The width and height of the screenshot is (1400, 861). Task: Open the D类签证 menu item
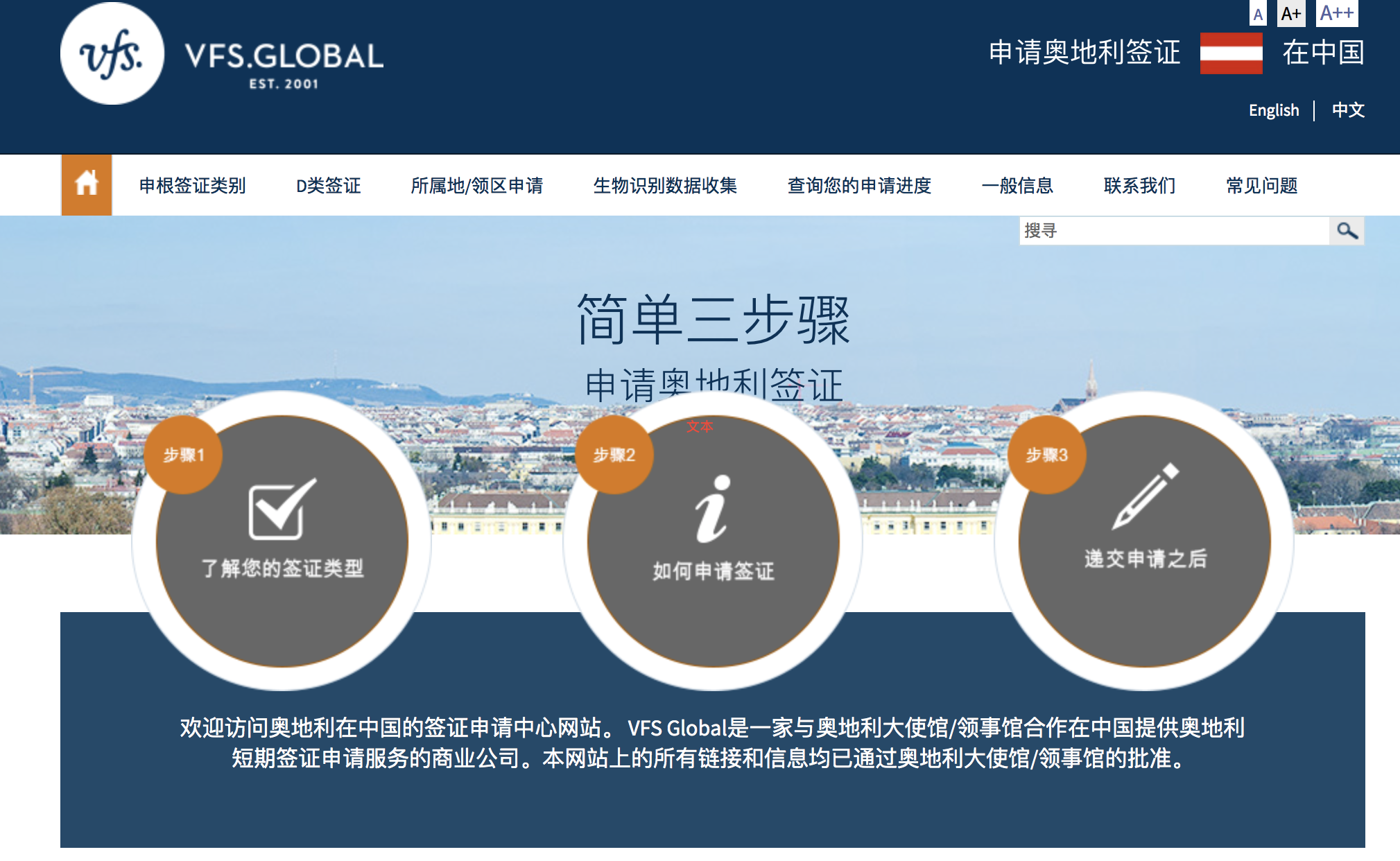pos(329,186)
